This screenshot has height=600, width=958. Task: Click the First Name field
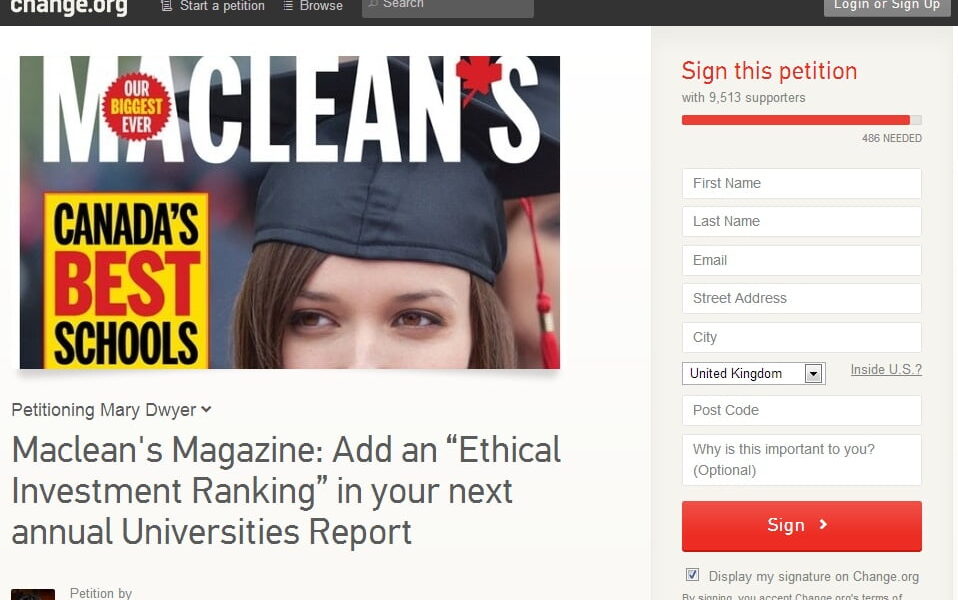[802, 183]
